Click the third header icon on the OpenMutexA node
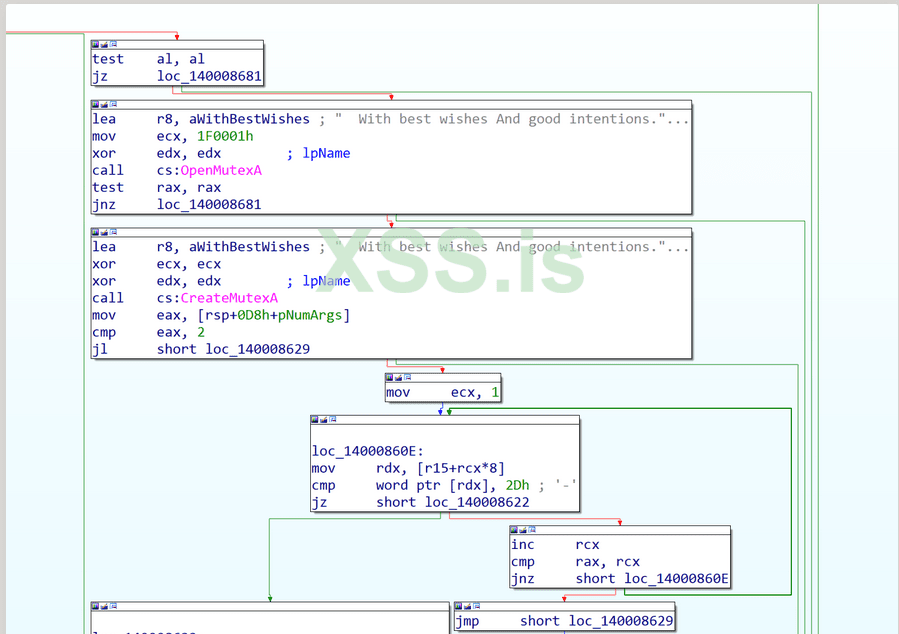 [114, 104]
